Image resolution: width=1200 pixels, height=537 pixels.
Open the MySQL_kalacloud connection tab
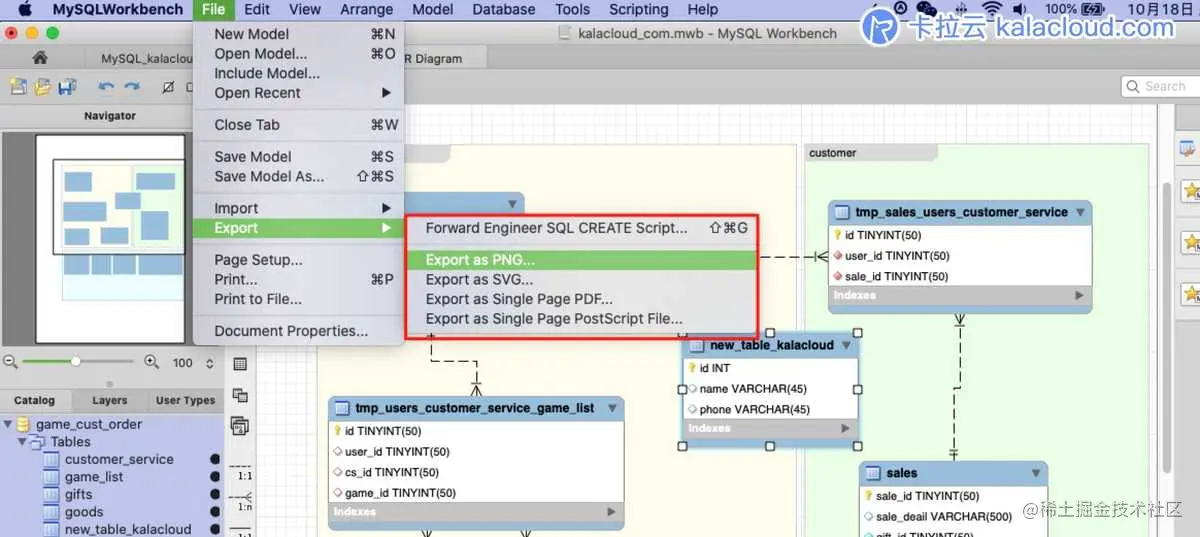(146, 59)
